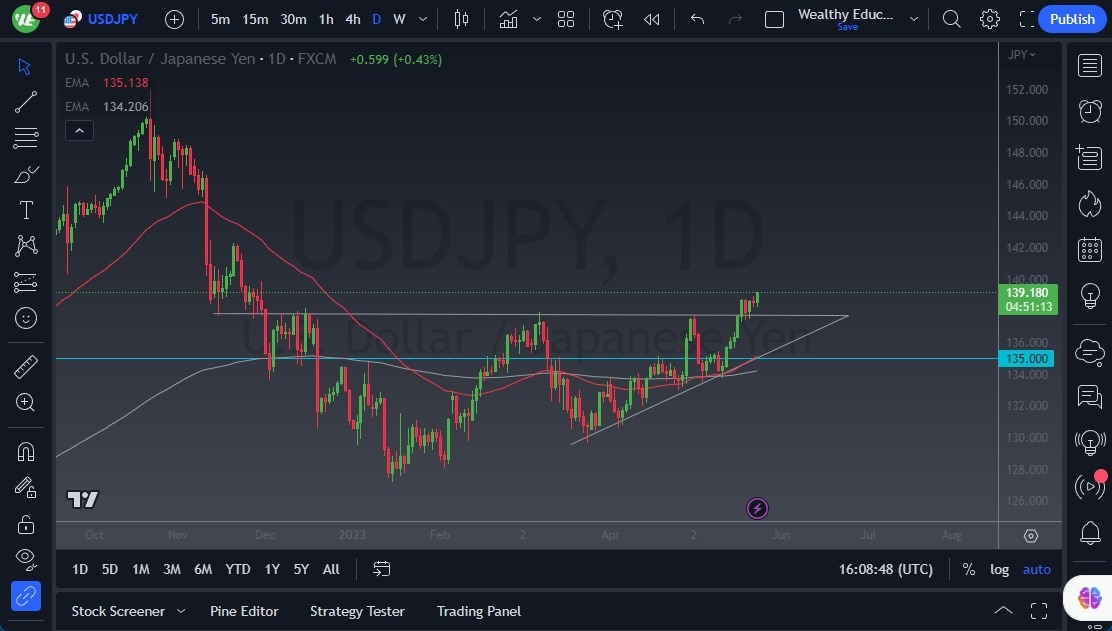The image size is (1112, 631).
Task: Start bar replay mode
Action: click(x=652, y=19)
